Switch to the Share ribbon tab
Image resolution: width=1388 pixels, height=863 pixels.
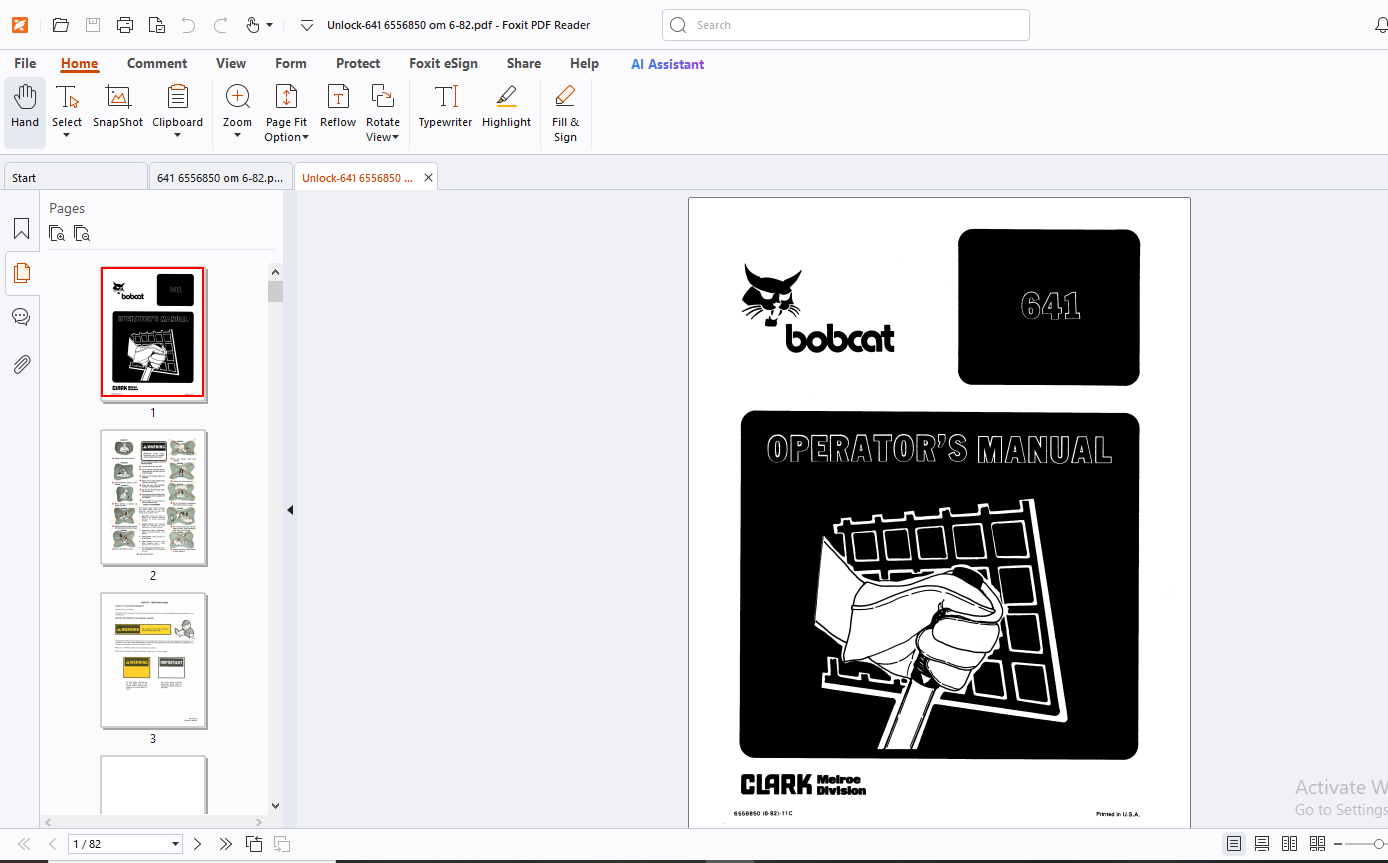tap(524, 63)
